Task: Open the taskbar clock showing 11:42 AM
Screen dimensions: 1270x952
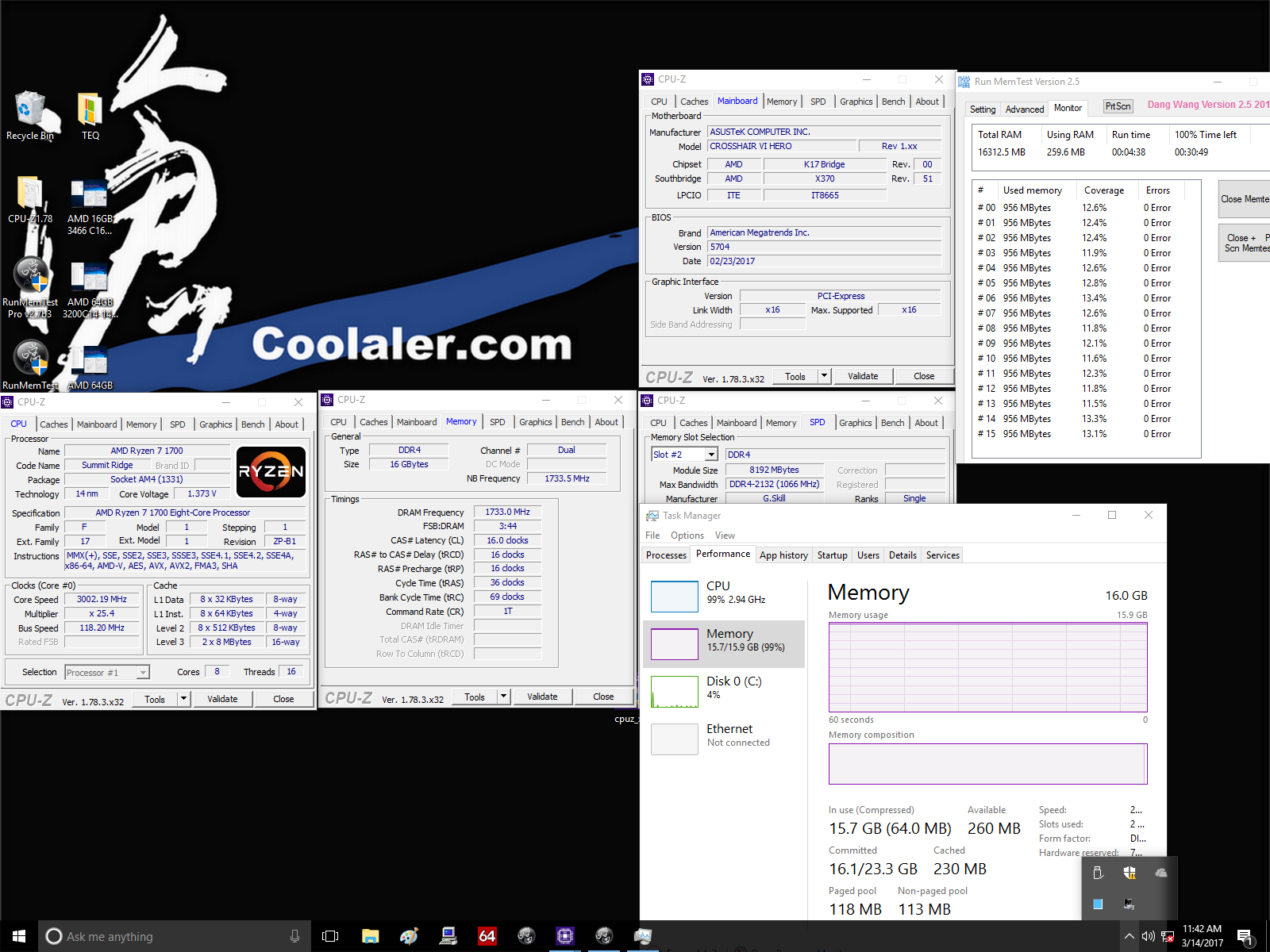Action: 1202,936
